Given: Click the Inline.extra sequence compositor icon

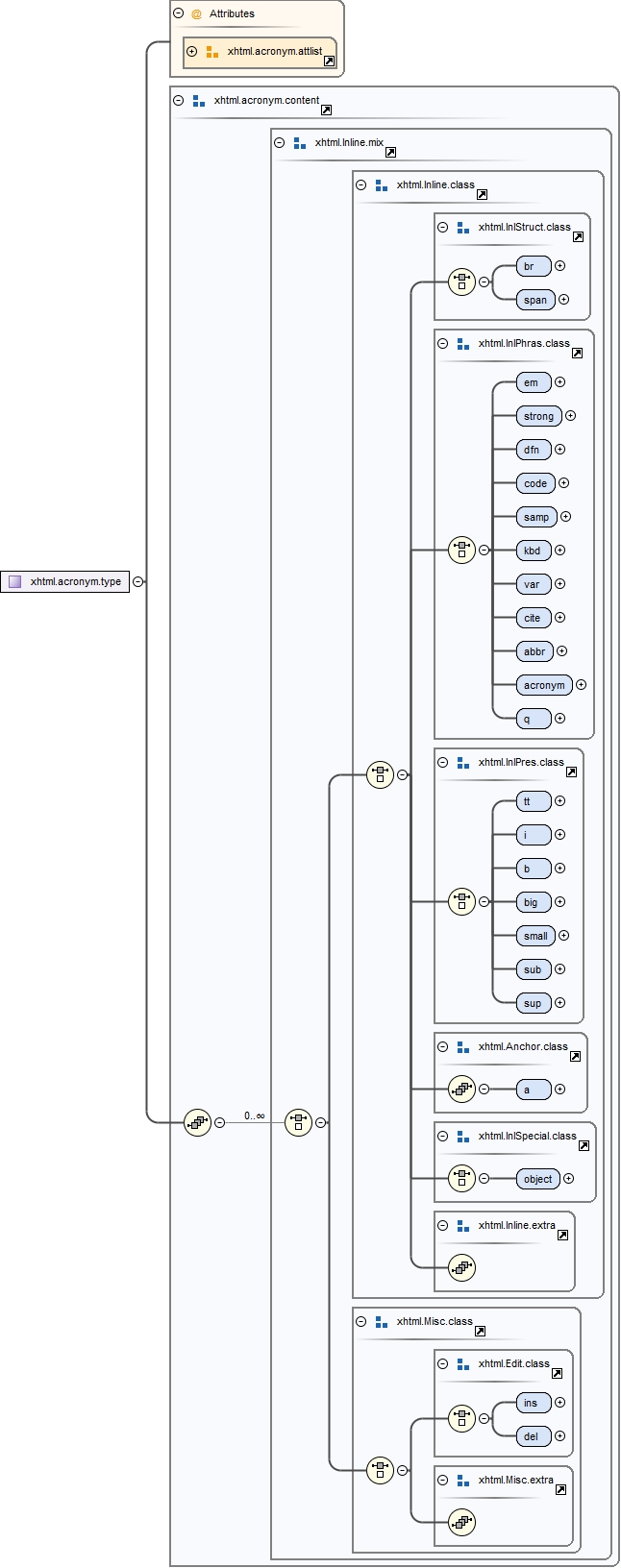Looking at the screenshot, I should click(x=462, y=1268).
